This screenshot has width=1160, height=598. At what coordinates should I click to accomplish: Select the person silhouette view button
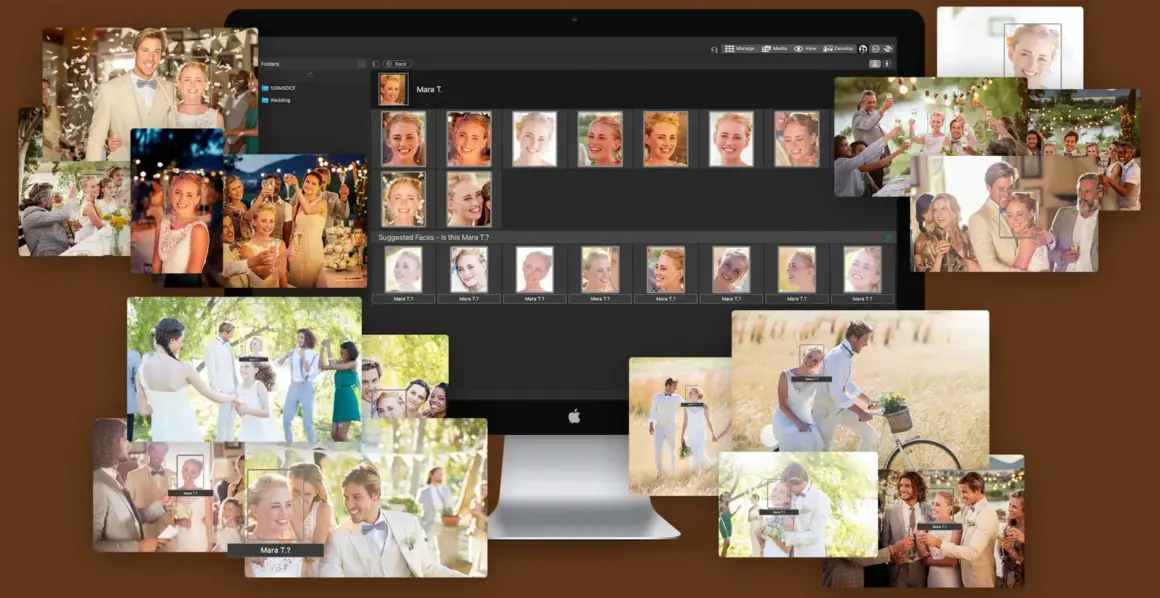(x=874, y=64)
